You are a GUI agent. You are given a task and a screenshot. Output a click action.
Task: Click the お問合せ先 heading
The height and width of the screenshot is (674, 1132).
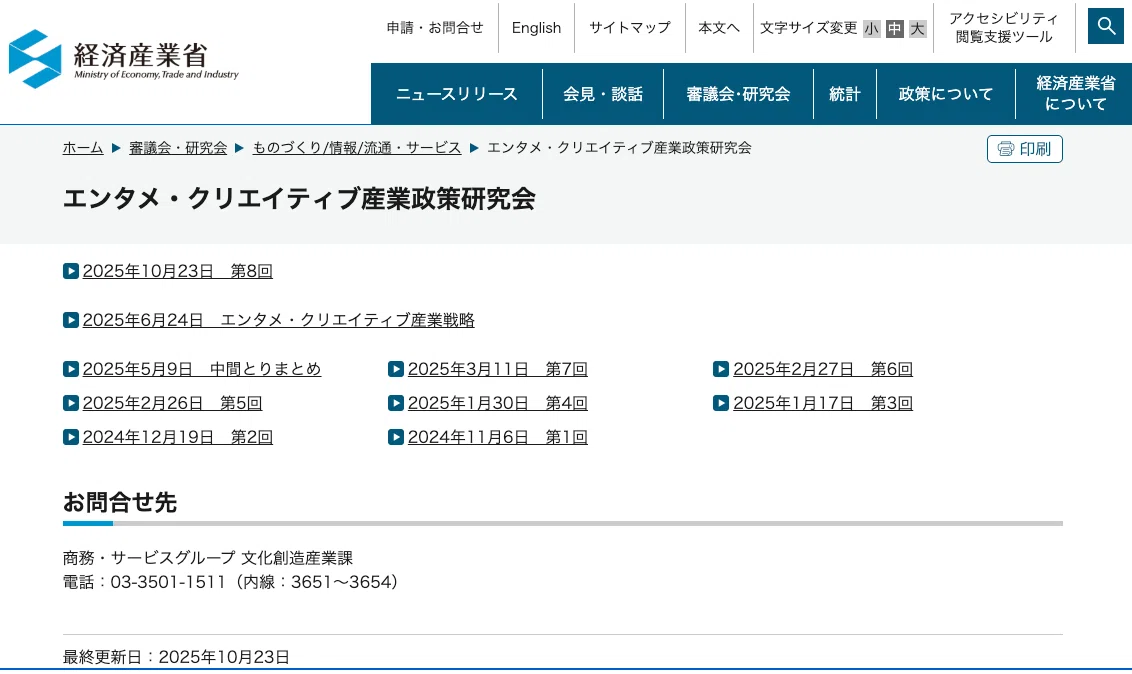click(x=120, y=502)
